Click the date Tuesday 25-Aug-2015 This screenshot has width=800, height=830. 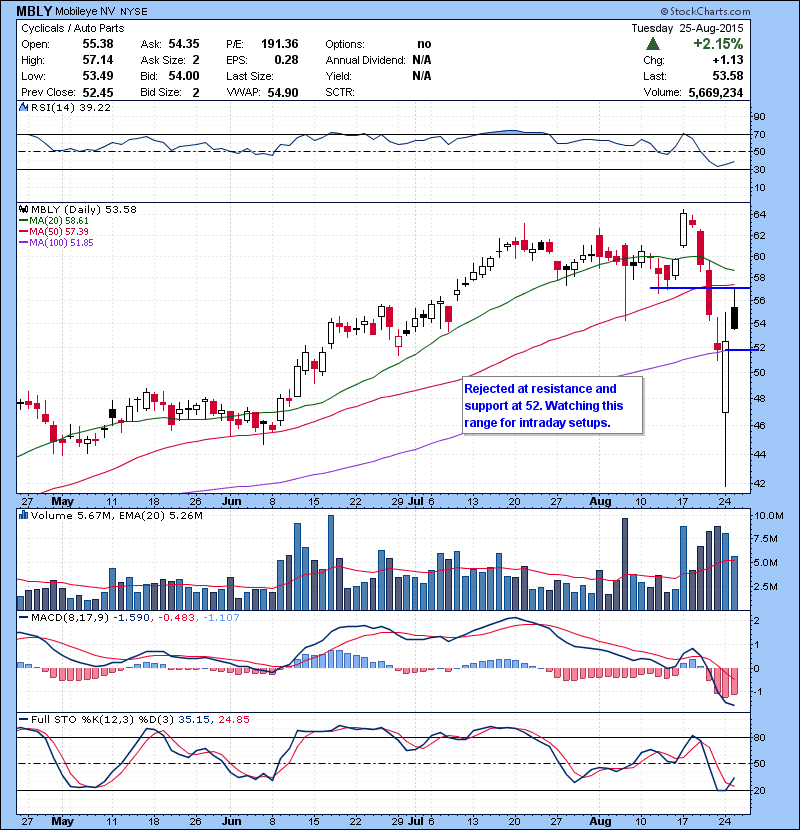click(x=687, y=28)
